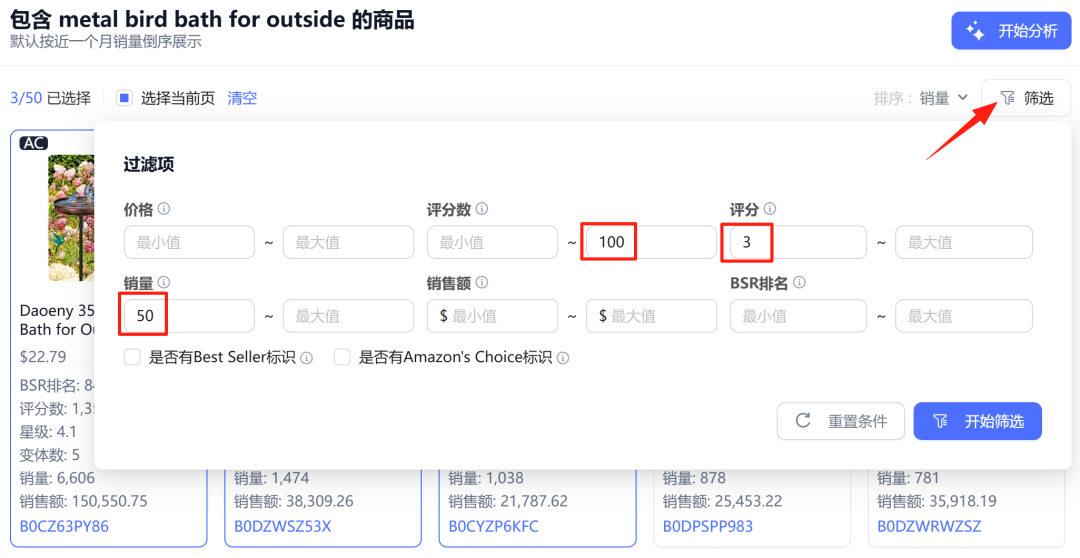
Task: Click 销售额: 35,918.19 text
Action: click(937, 501)
